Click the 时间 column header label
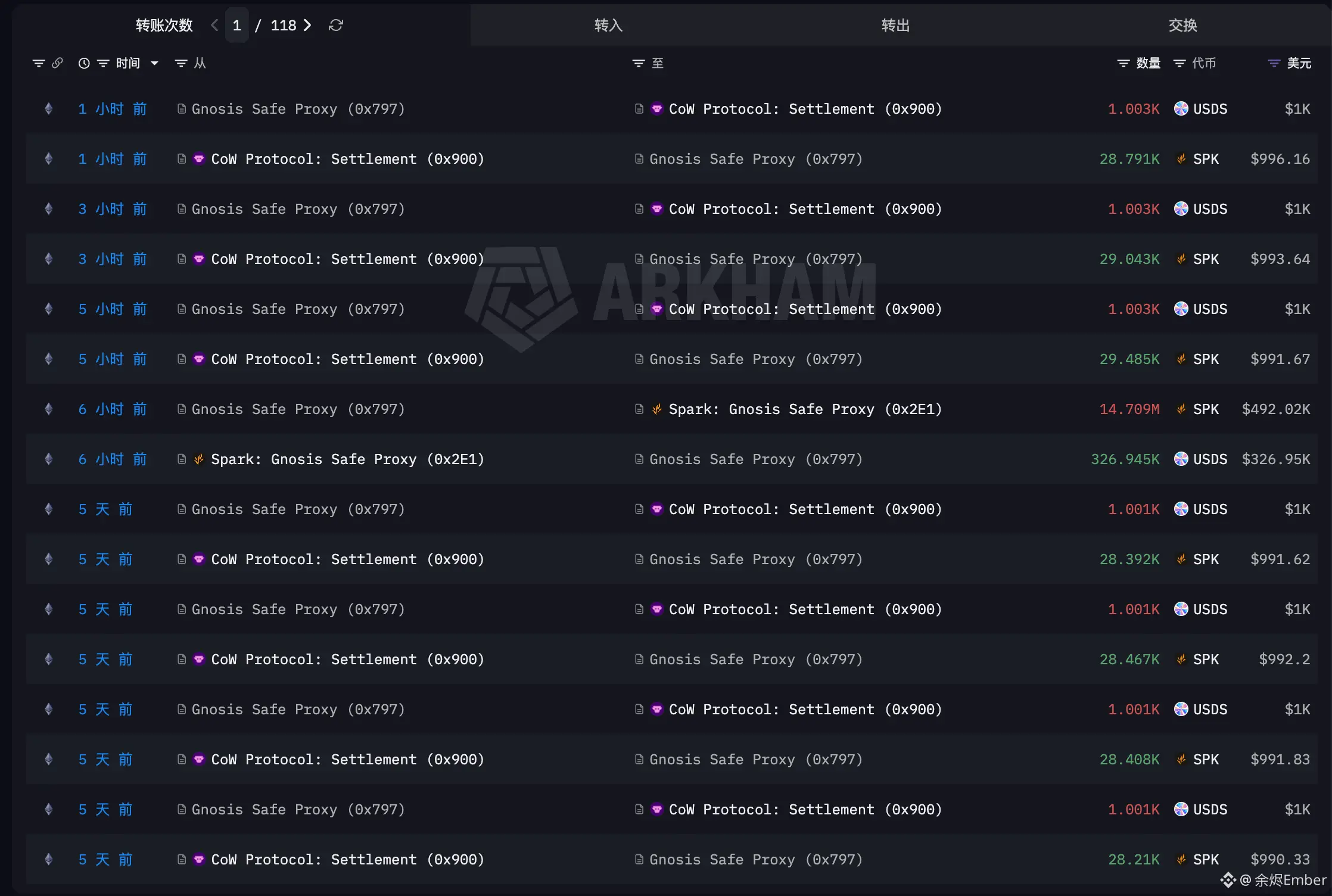 (x=128, y=63)
